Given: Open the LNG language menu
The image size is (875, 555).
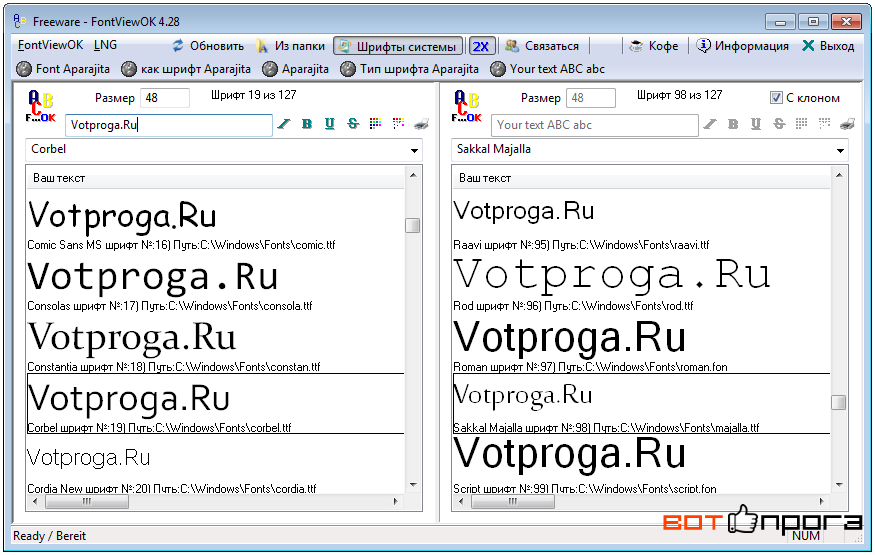Looking at the screenshot, I should point(105,45).
